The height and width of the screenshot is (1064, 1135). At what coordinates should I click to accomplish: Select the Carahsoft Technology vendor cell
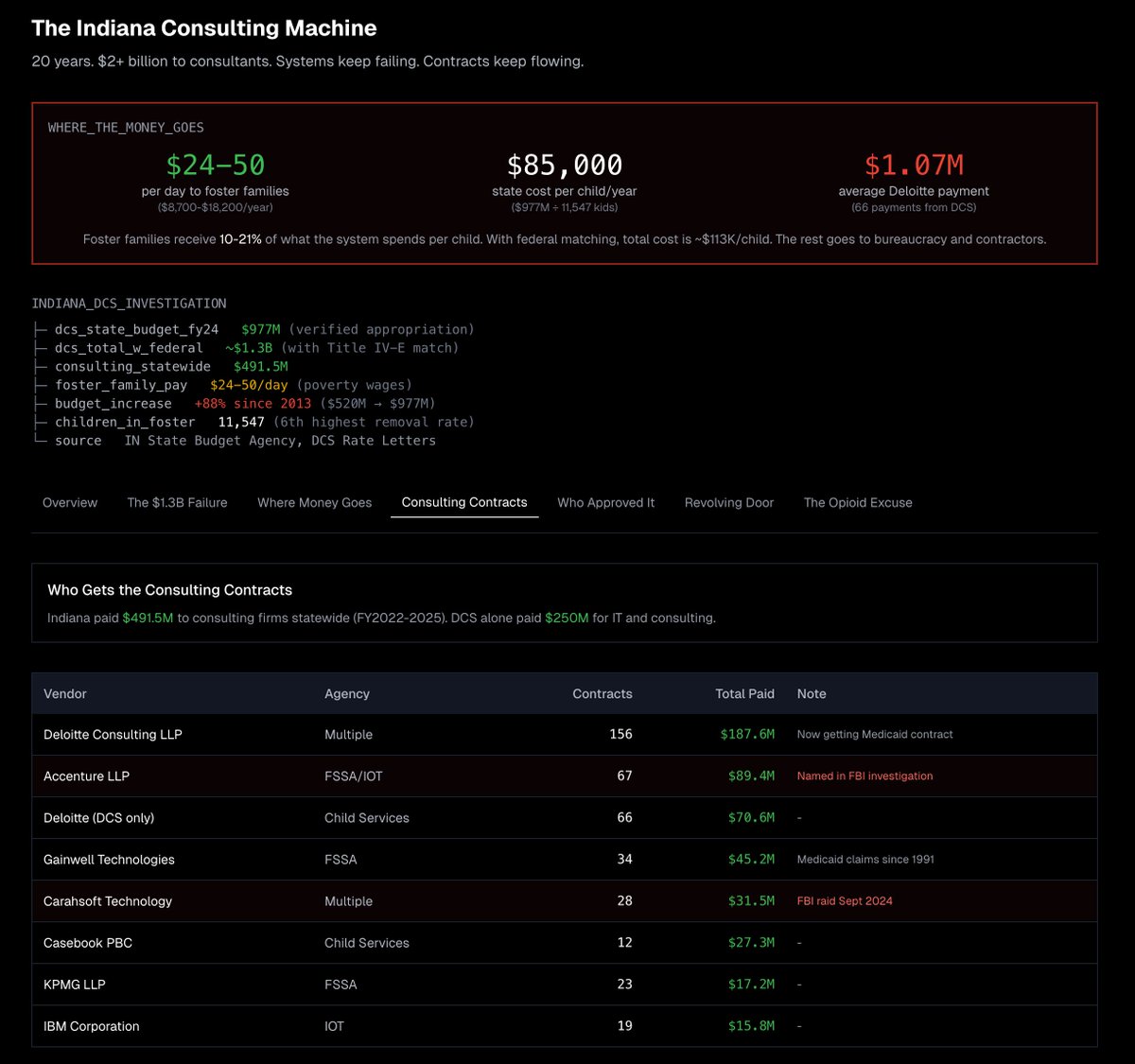point(108,900)
